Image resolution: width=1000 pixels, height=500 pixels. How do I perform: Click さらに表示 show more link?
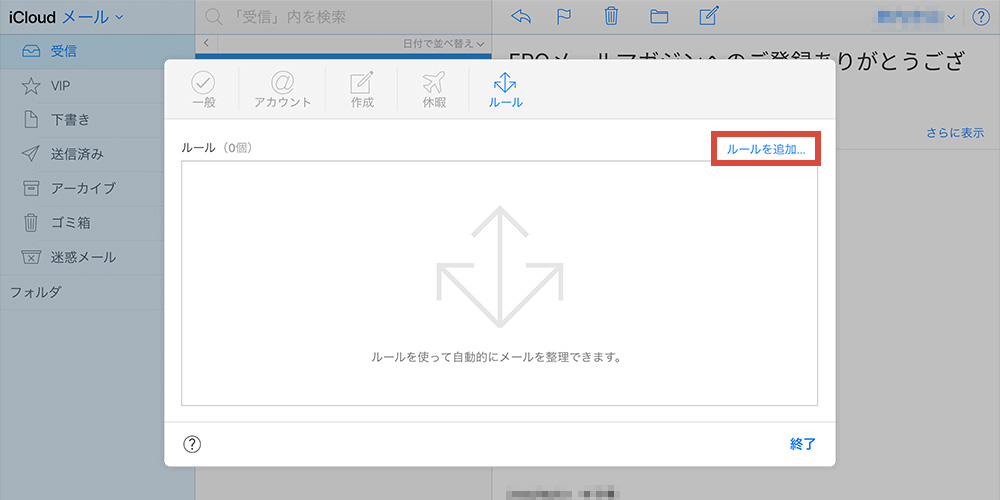(x=953, y=133)
